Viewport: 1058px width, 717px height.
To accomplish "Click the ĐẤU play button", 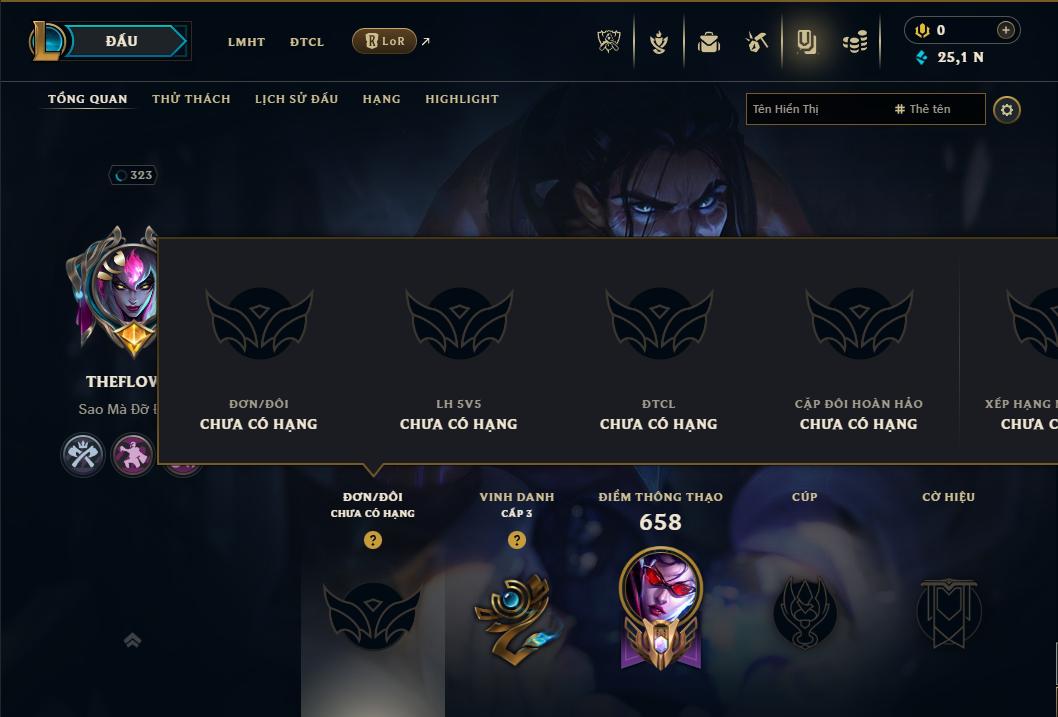I will click(x=122, y=41).
